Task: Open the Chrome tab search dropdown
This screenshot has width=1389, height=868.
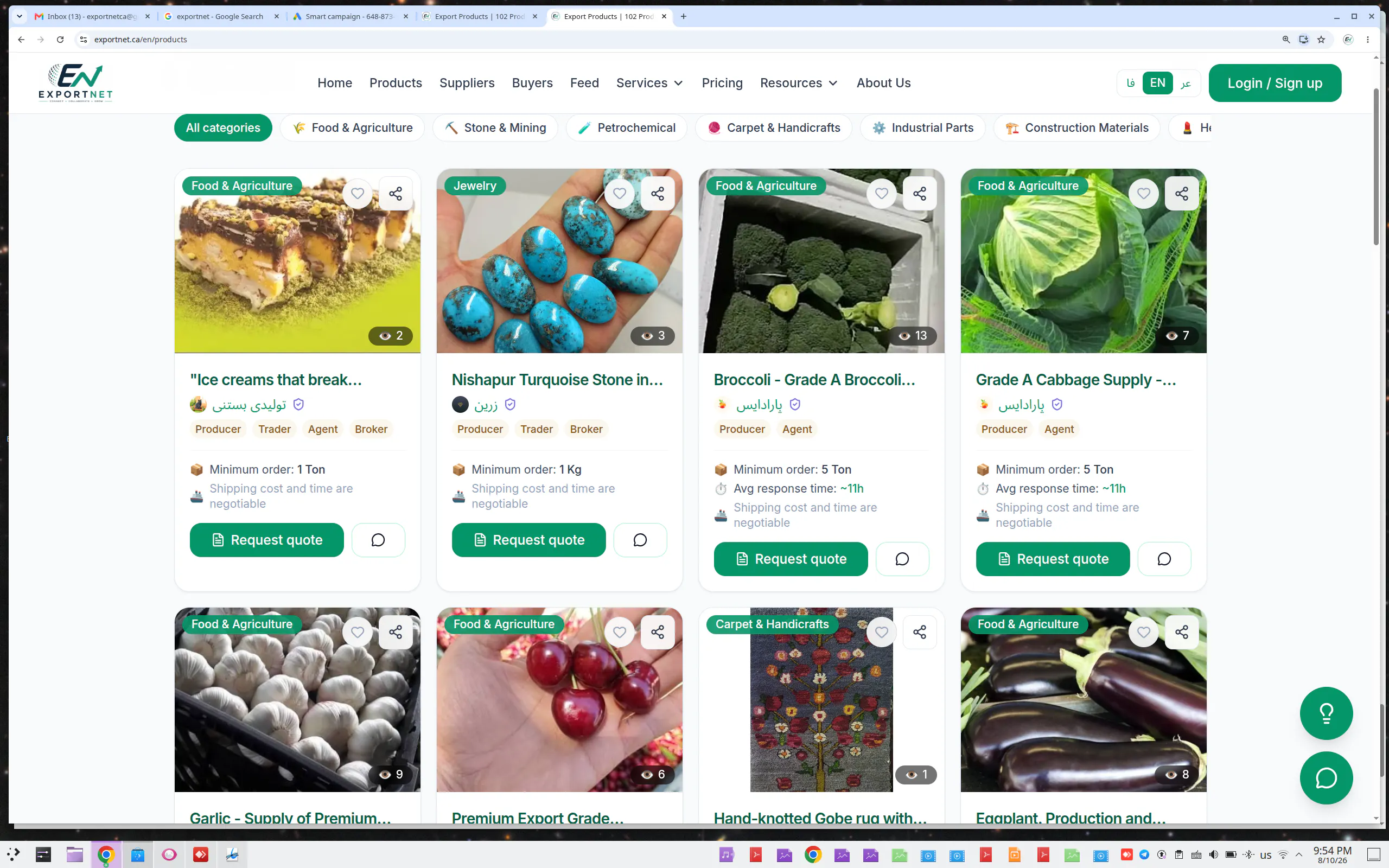Action: [x=20, y=16]
